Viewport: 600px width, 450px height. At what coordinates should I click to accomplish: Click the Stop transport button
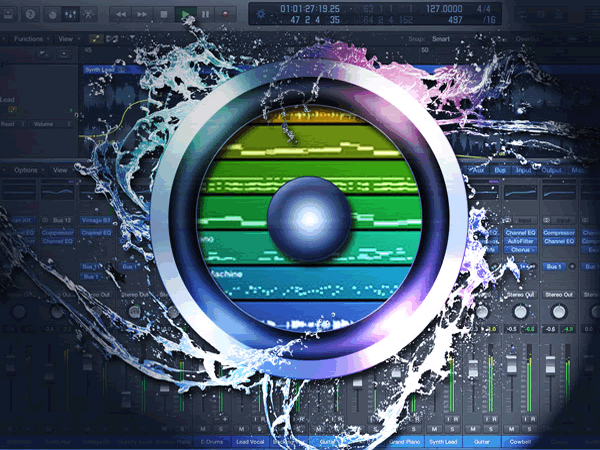click(164, 15)
